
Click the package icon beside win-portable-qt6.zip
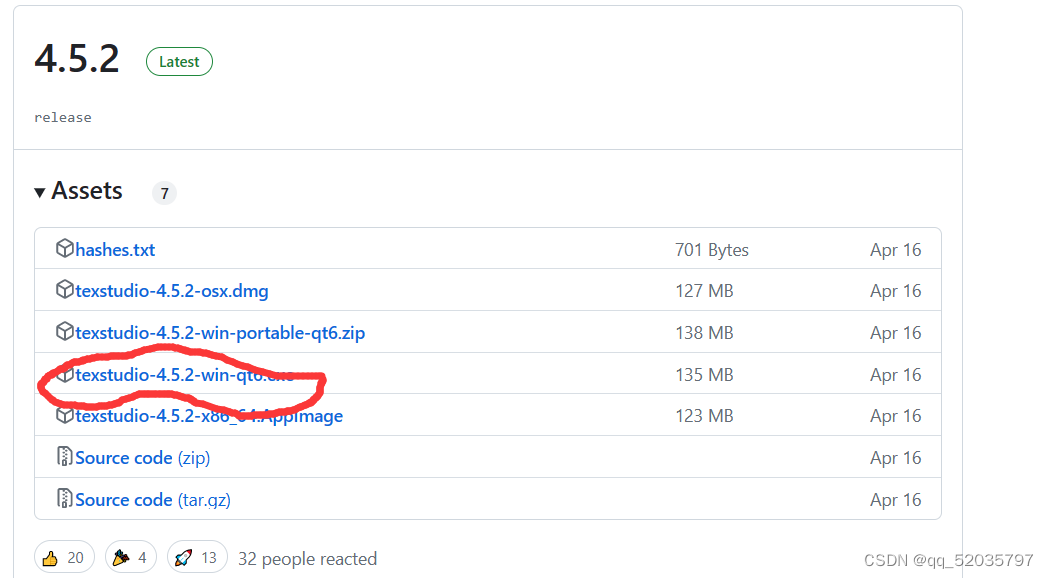(64, 331)
